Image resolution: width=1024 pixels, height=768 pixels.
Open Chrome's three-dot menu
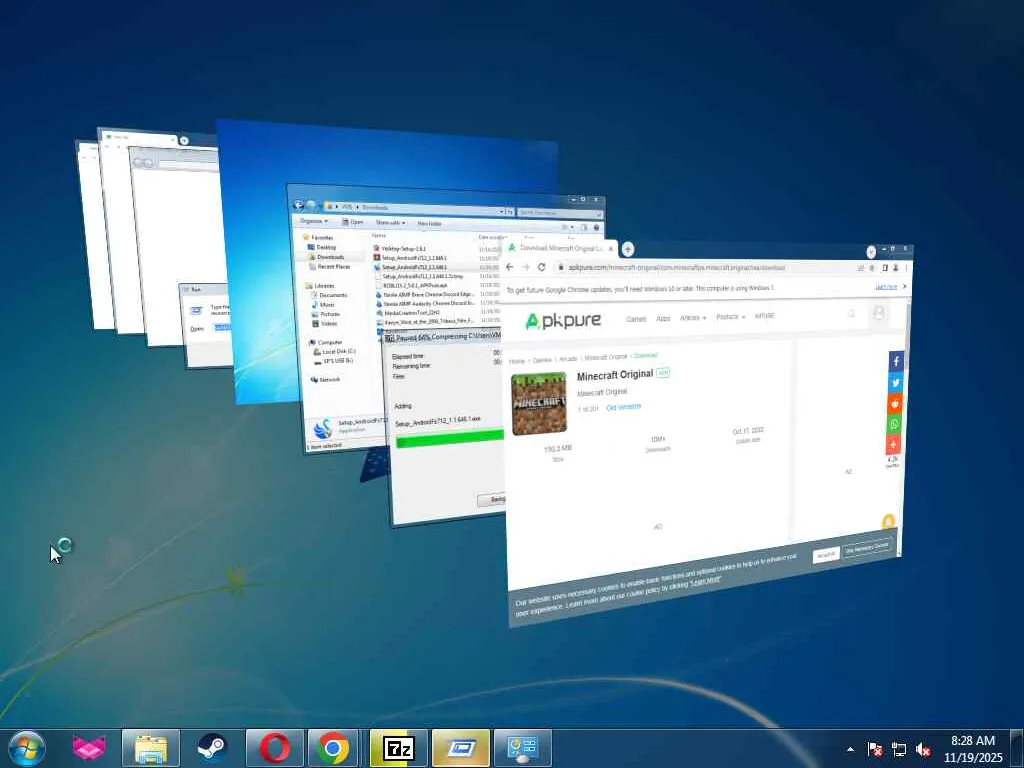(906, 268)
